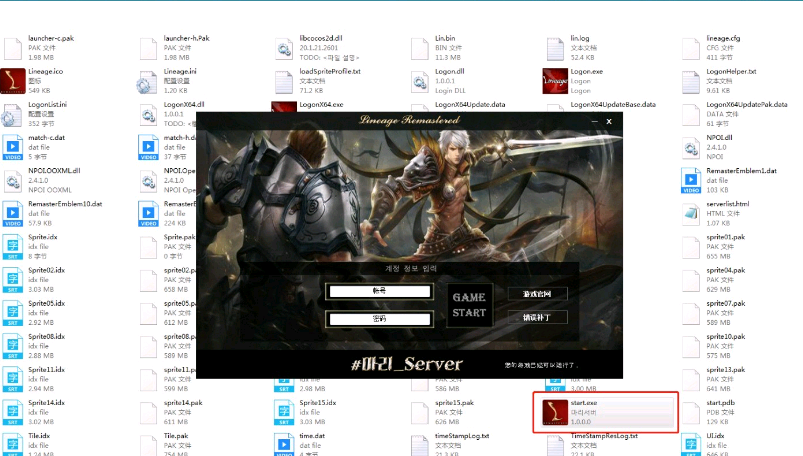Image resolution: width=803 pixels, height=456 pixels.
Task: Select the UI.idx subtitle icon
Action: pyautogui.click(x=691, y=444)
